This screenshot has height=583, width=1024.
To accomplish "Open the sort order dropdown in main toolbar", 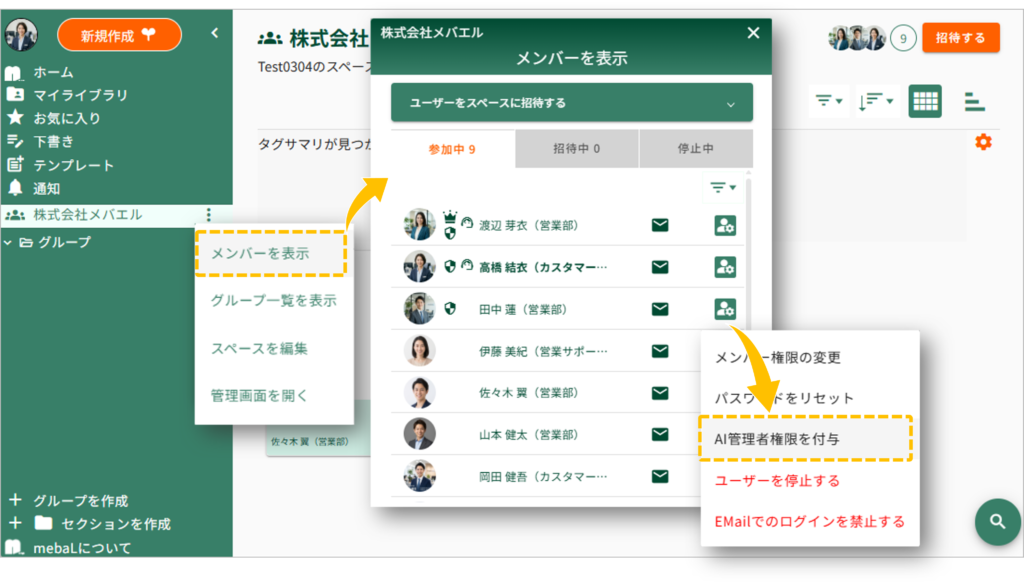I will click(876, 101).
